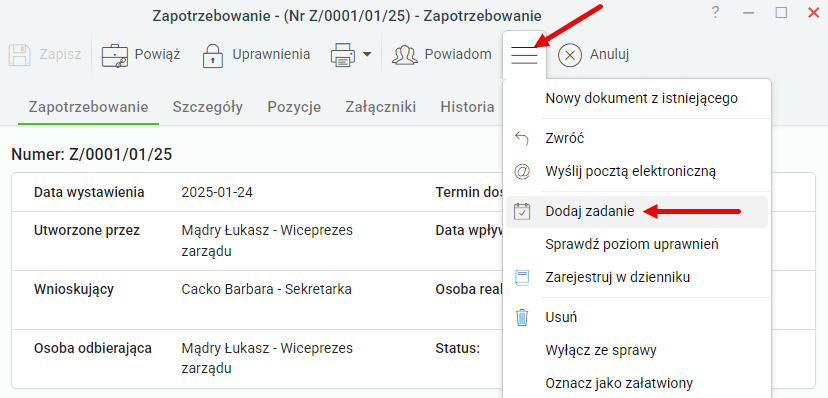Click Cacko Barbara - Sekretarka value

[267, 289]
